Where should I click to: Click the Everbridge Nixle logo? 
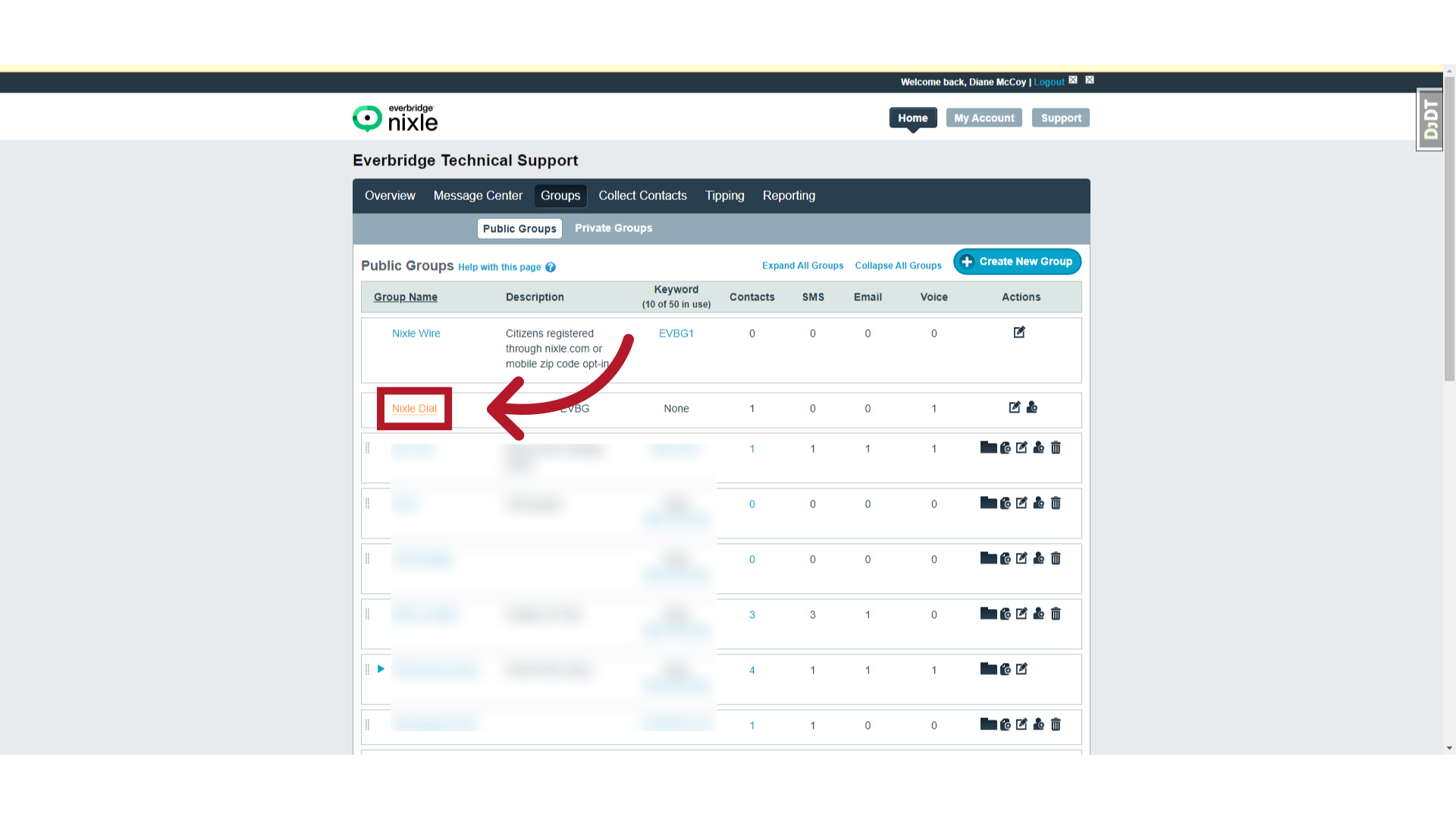click(395, 118)
